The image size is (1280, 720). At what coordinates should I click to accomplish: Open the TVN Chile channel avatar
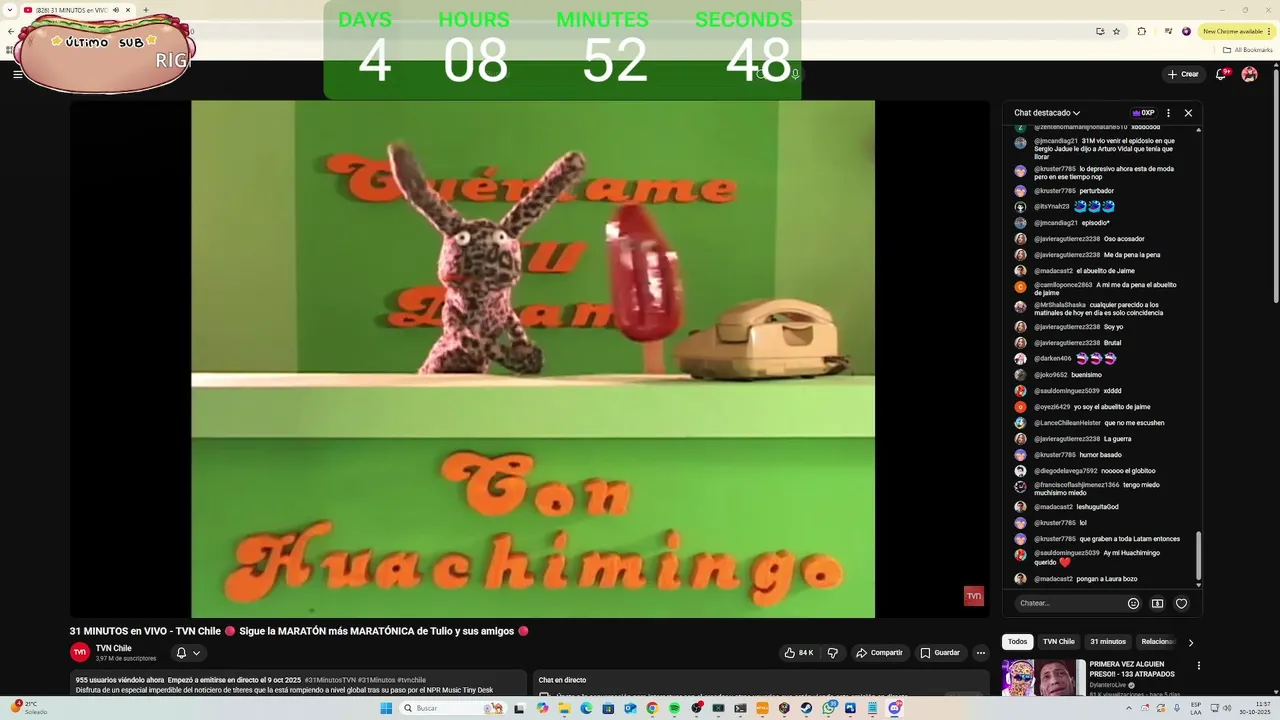click(x=80, y=653)
